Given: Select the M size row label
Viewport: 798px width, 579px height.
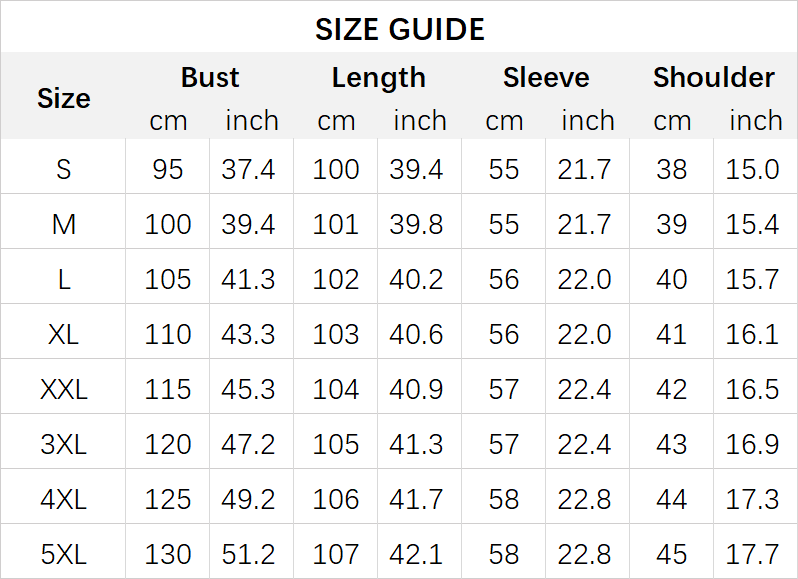Looking at the screenshot, I should click(63, 224).
